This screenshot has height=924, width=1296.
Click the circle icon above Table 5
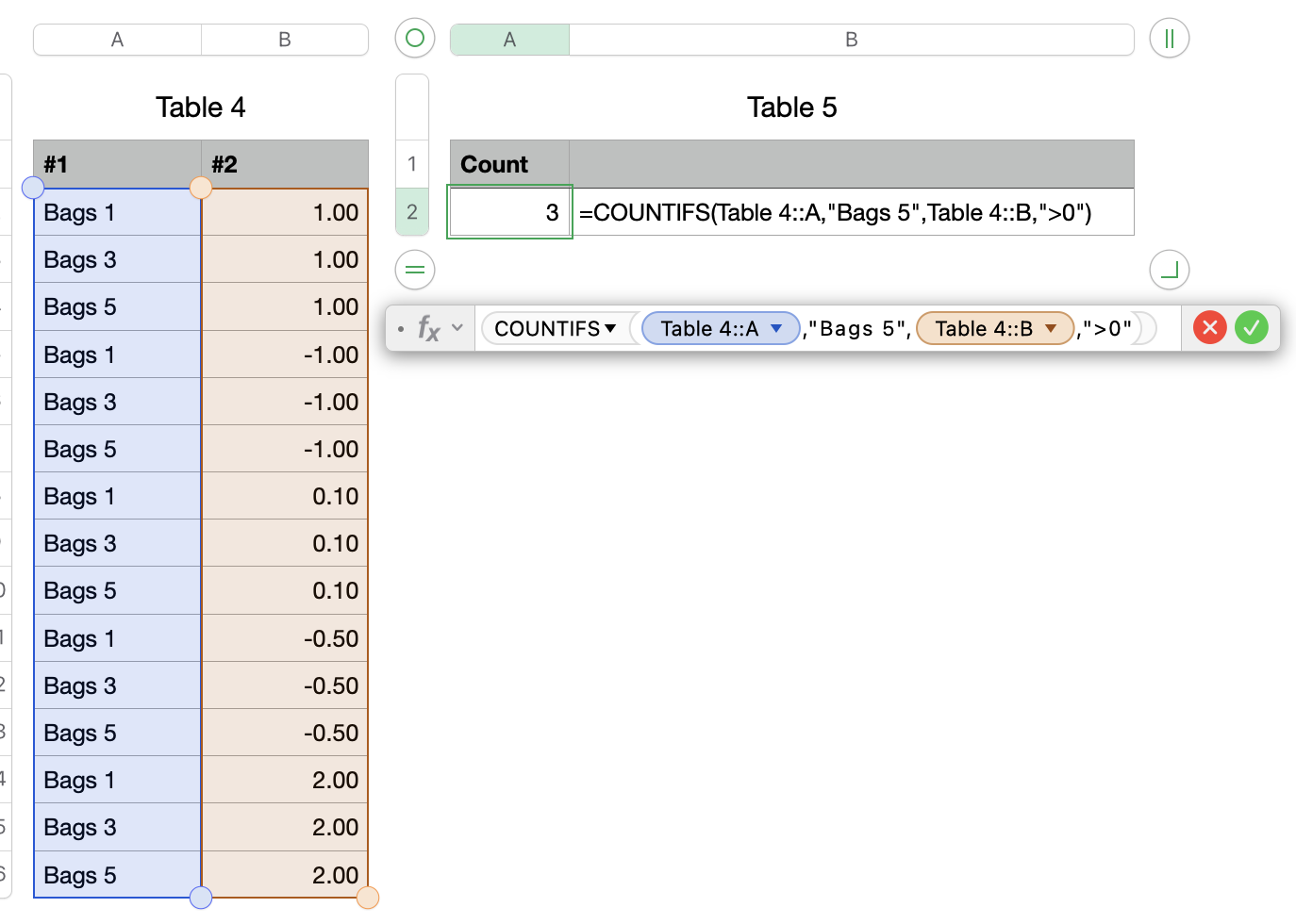(414, 39)
